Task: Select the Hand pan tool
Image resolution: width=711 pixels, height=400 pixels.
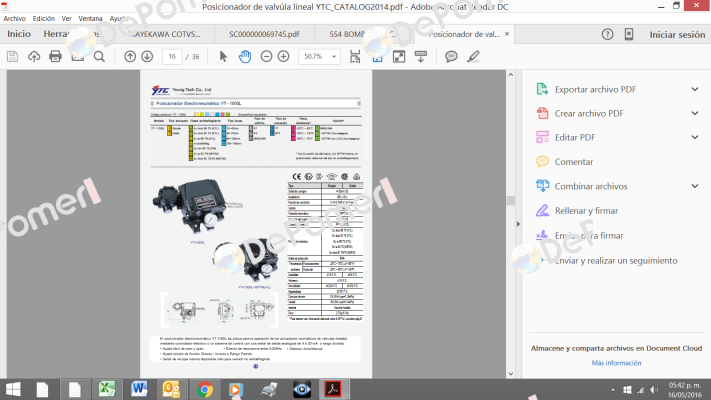Action: click(245, 56)
